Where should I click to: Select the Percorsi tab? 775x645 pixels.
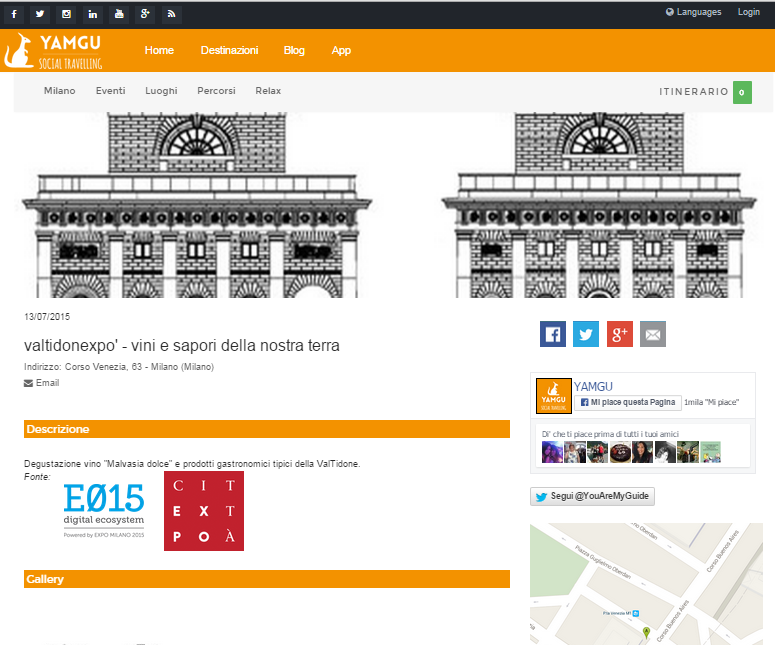pos(216,91)
